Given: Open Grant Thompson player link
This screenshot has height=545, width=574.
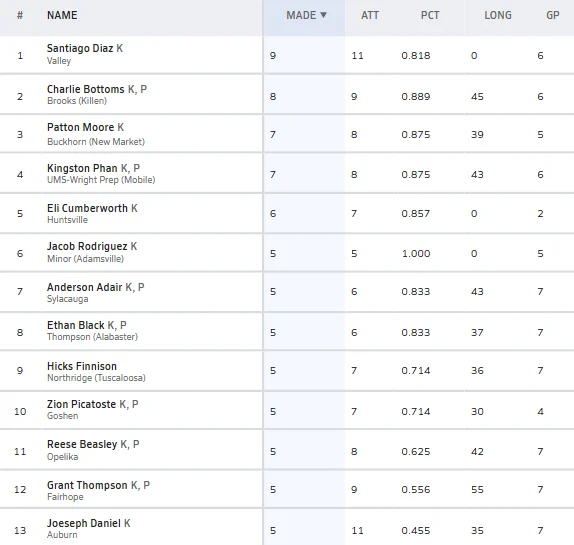Looking at the screenshot, I should [87, 485].
